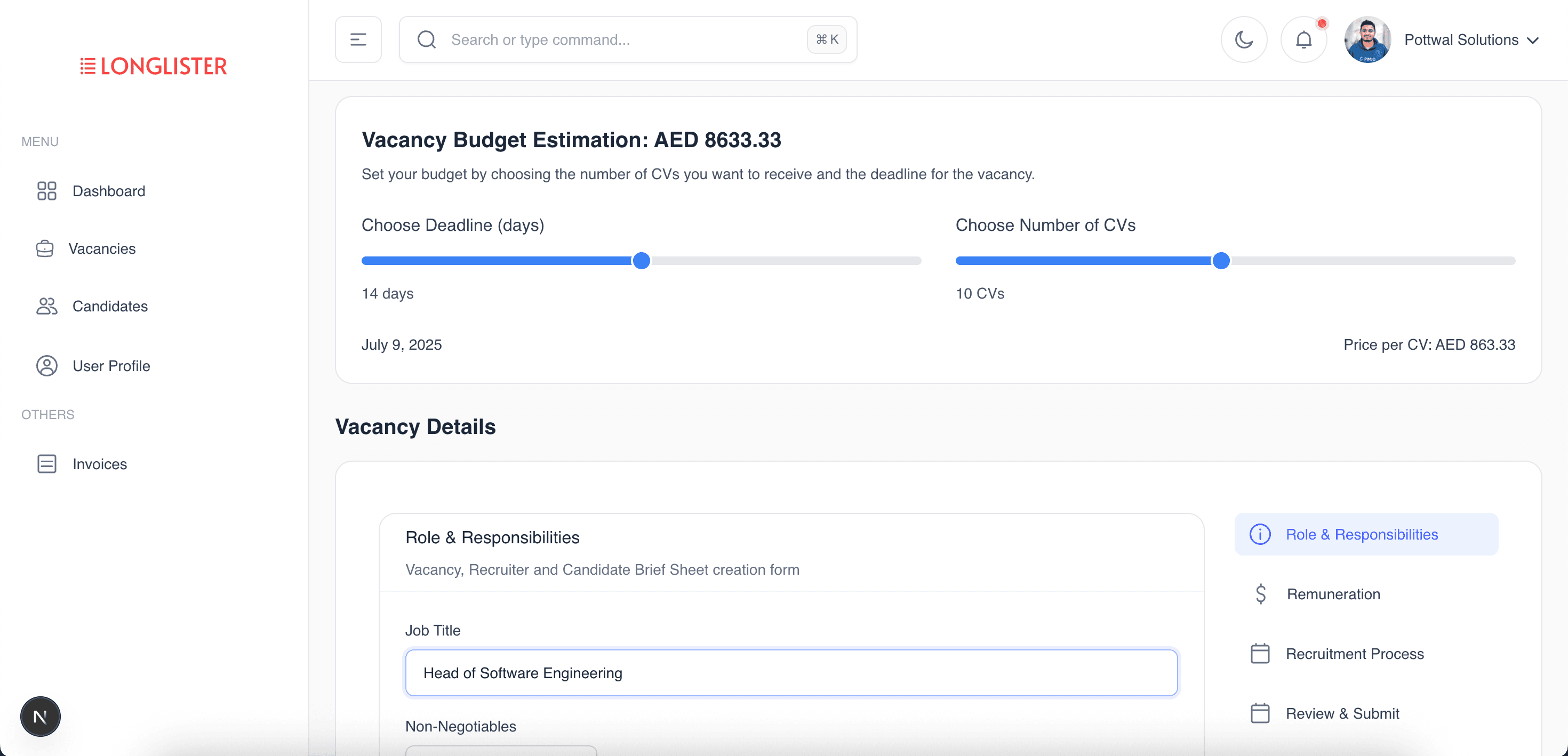Click the search magnifier icon

click(x=426, y=39)
